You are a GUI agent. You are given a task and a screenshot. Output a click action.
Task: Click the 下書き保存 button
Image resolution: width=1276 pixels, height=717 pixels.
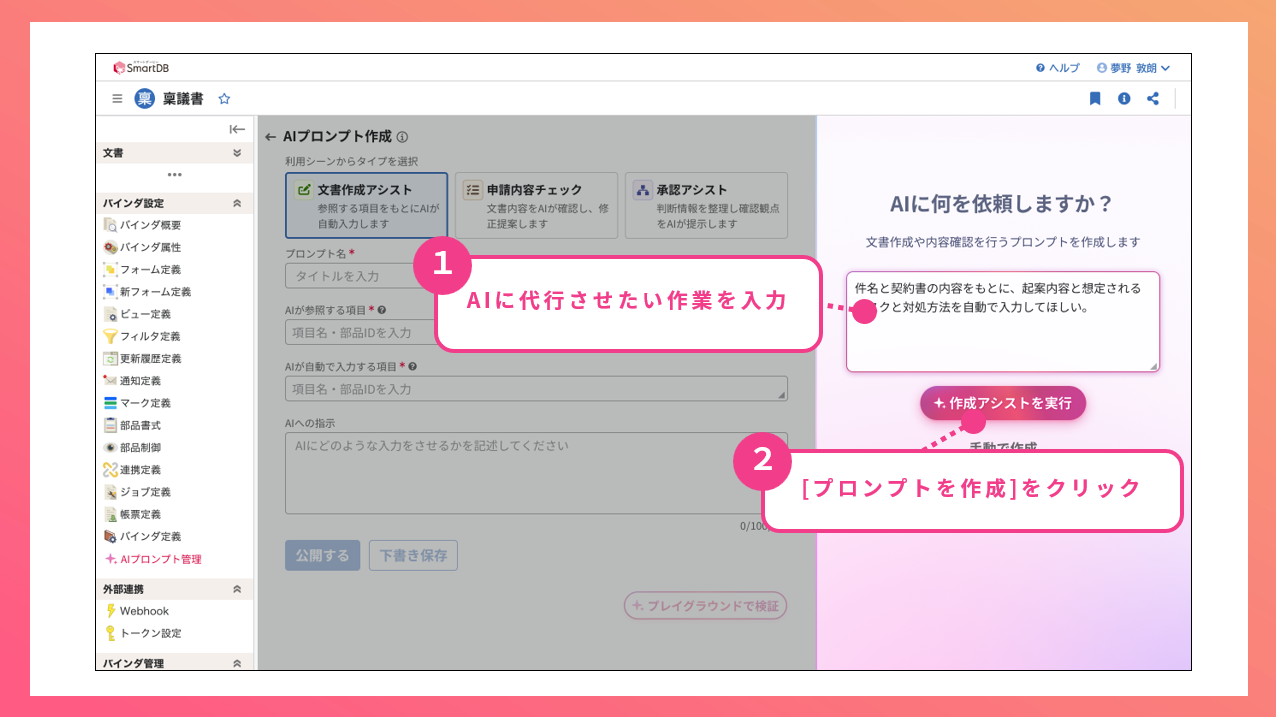[413, 556]
